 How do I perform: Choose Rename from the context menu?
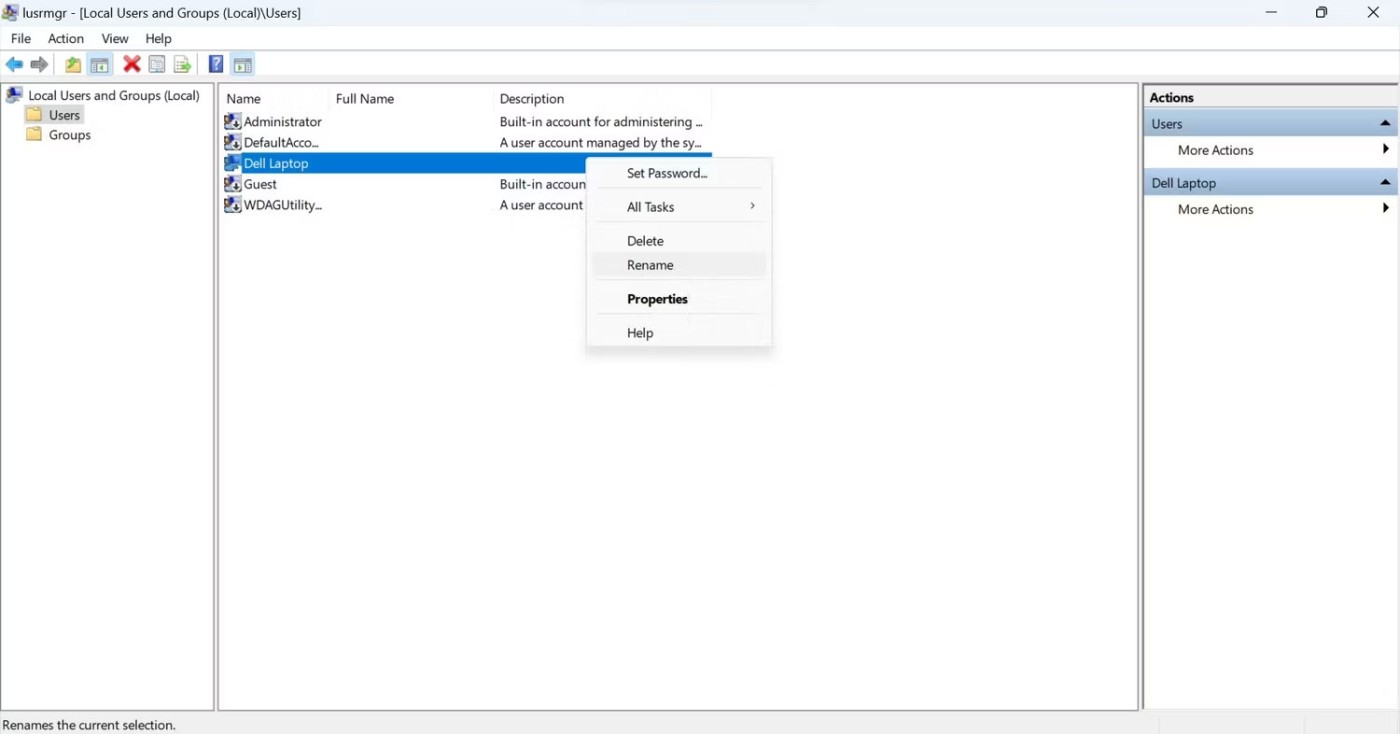650,265
